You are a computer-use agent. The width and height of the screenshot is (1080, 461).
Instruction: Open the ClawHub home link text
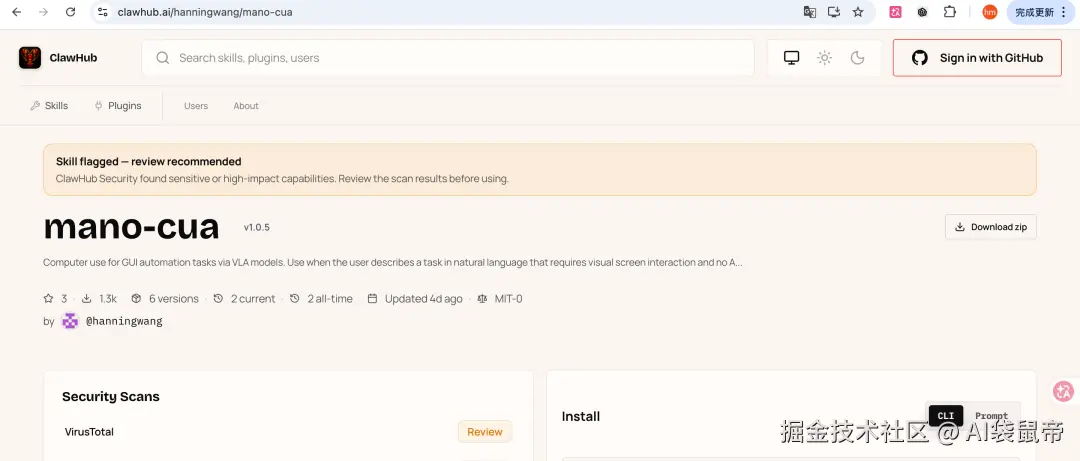click(x=73, y=58)
